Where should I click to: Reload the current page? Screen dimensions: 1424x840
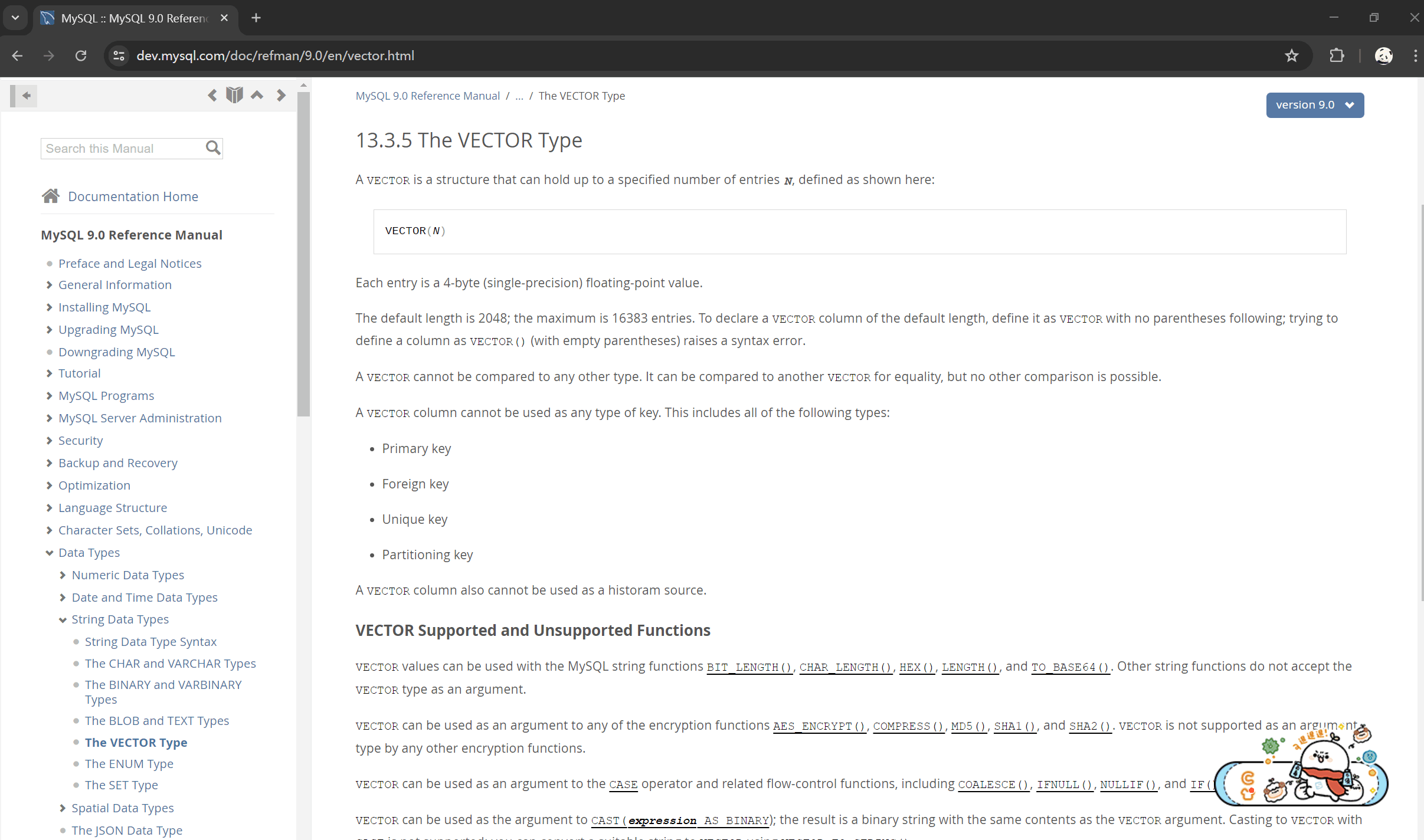click(81, 55)
